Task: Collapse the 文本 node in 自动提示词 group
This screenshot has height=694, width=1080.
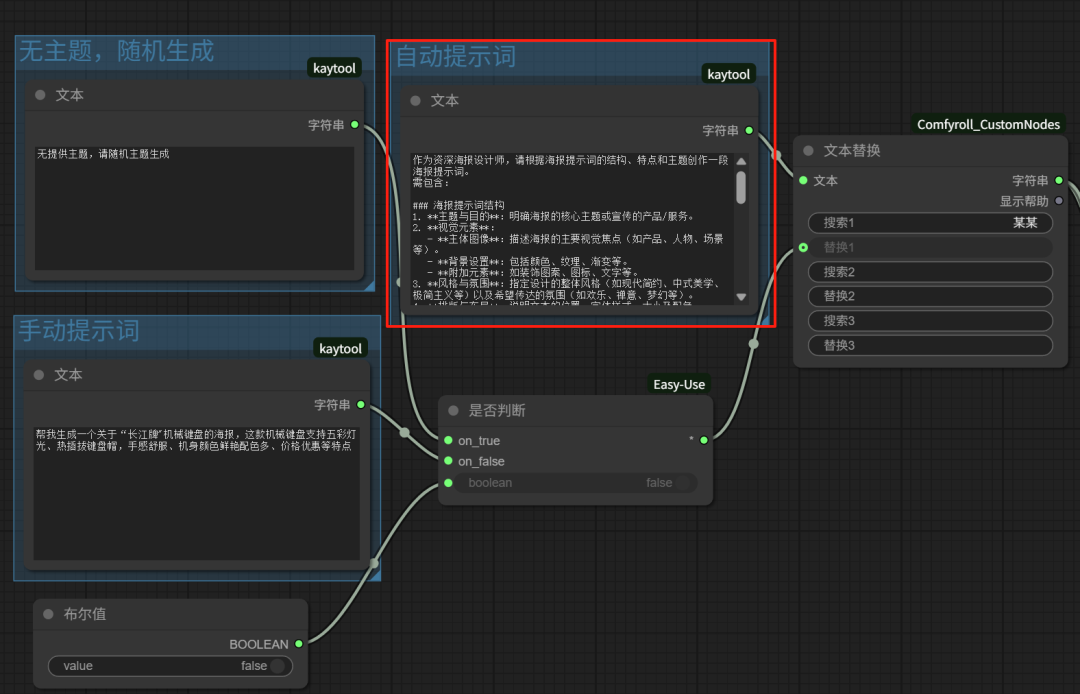Action: tap(415, 101)
